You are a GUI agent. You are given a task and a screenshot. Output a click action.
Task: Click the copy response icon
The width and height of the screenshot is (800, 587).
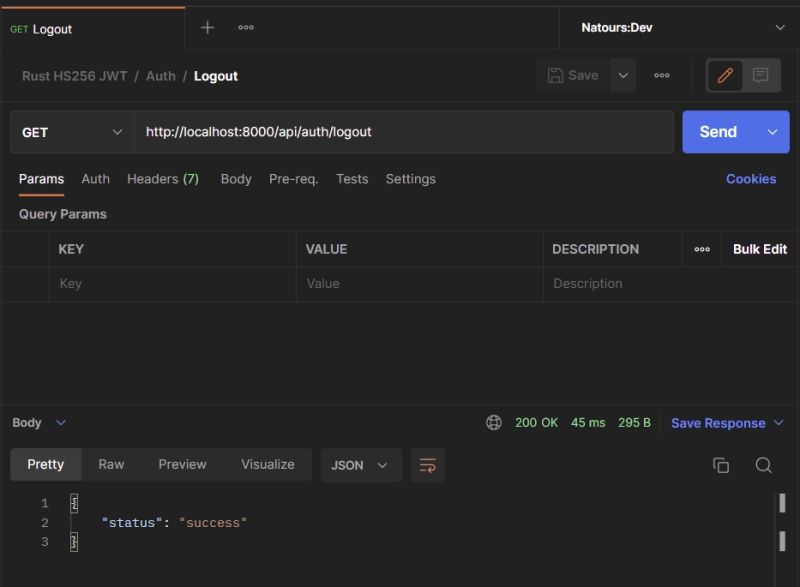click(721, 465)
